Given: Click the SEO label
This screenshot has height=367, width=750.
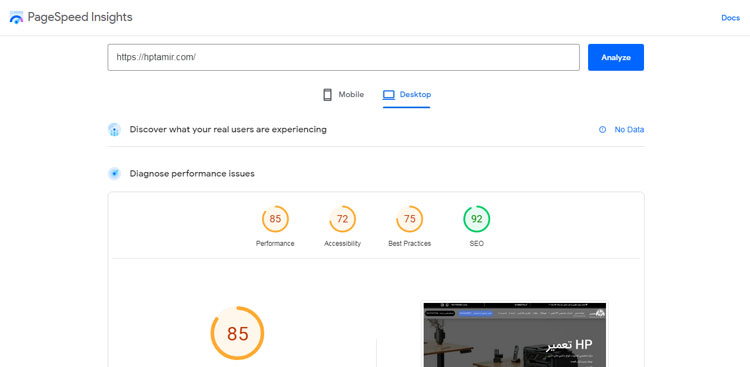Looking at the screenshot, I should click(476, 244).
